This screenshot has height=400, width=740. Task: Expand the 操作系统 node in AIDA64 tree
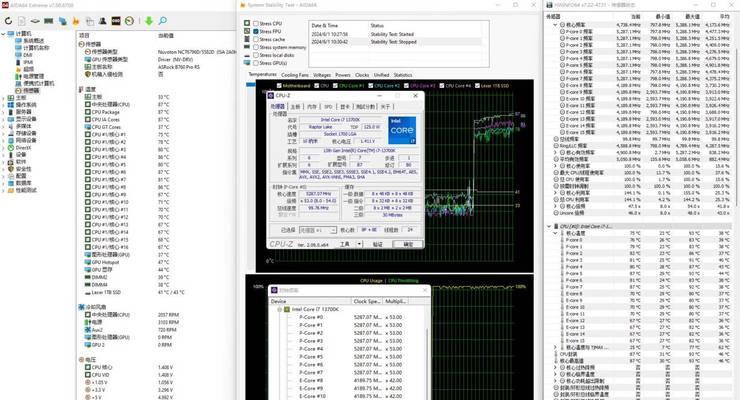4,105
